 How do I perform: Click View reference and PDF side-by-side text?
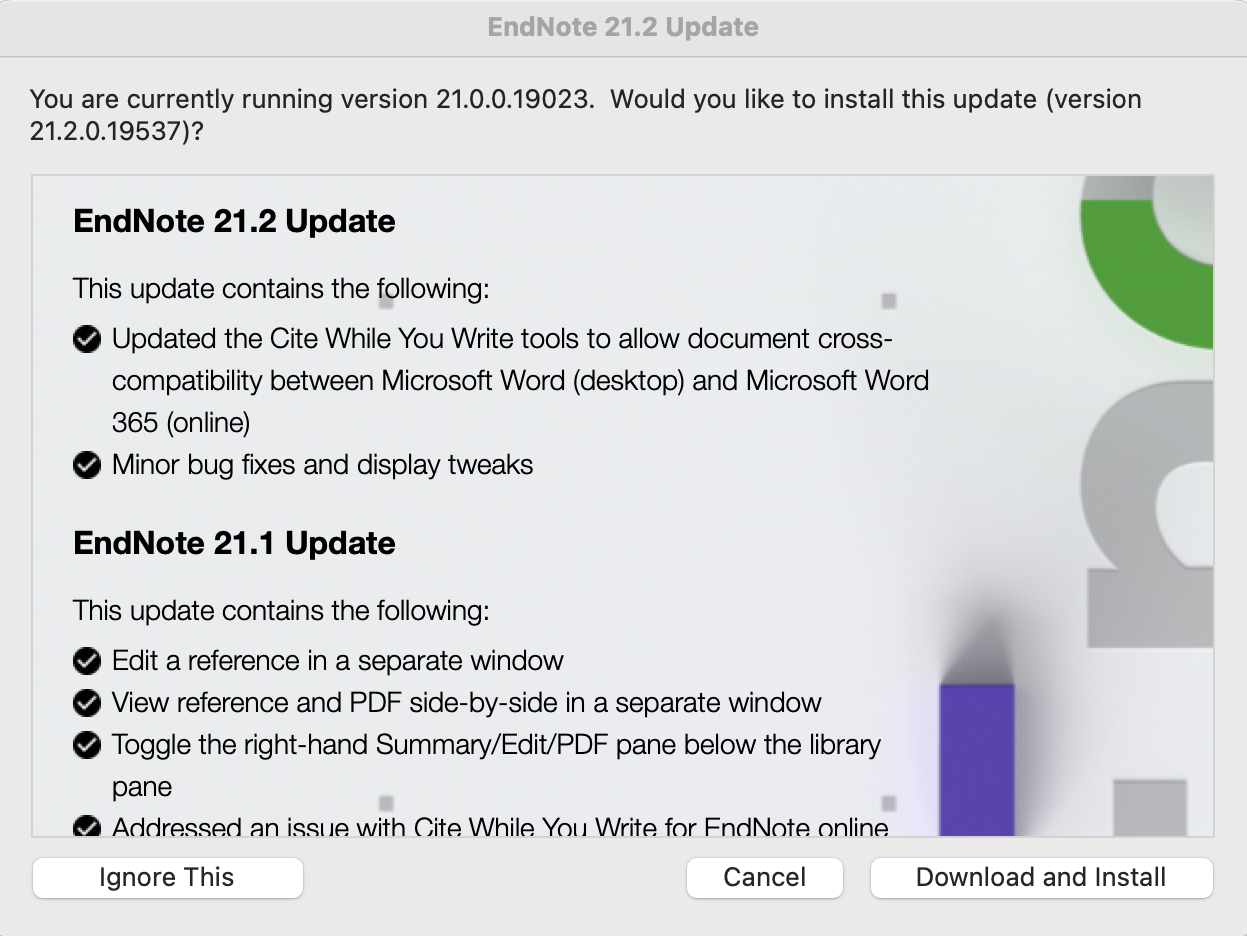click(x=466, y=703)
